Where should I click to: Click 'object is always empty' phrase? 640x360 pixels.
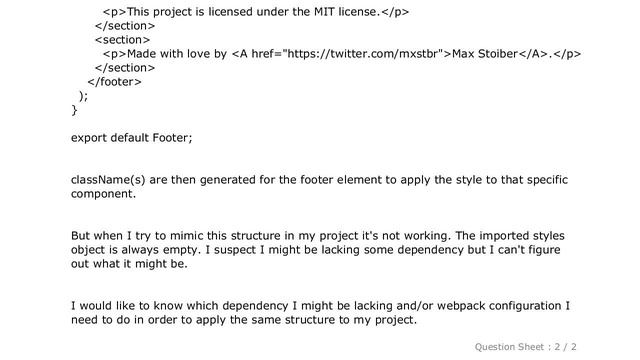(136, 250)
